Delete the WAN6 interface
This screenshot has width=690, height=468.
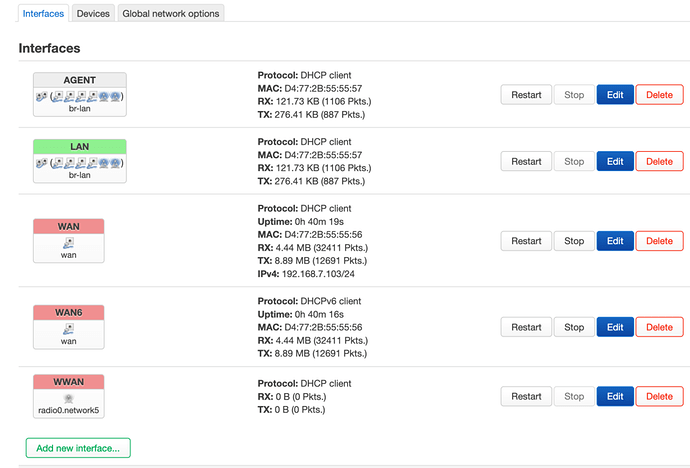pyautogui.click(x=659, y=327)
